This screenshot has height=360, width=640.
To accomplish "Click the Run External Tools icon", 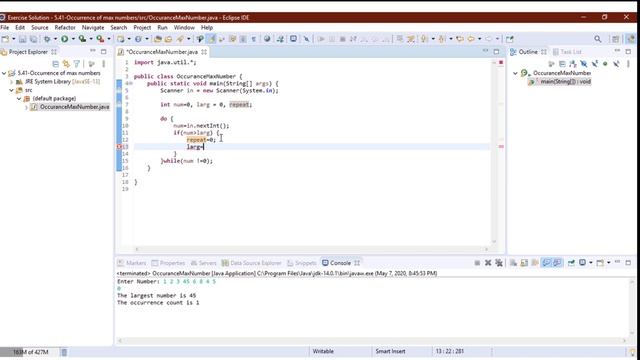I will pyautogui.click(x=100, y=39).
